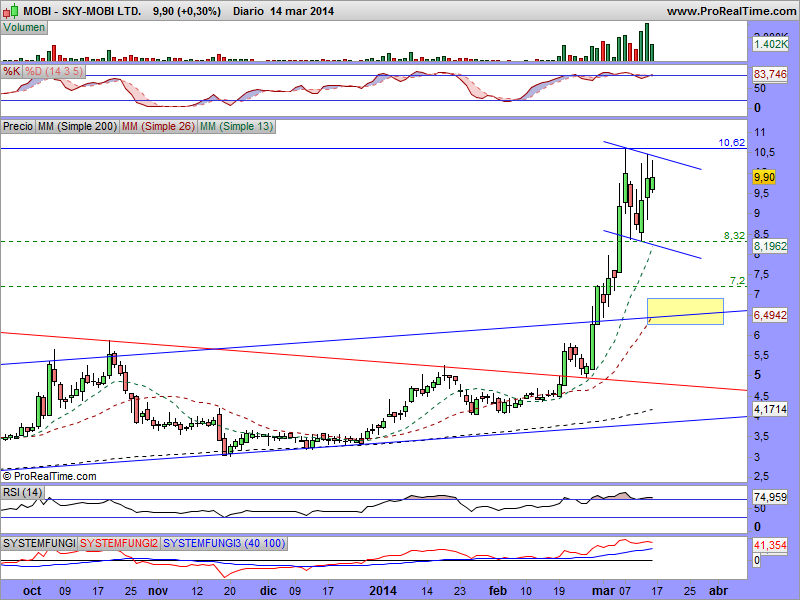The image size is (800, 600).
Task: Click the mar month axis label
Action: (604, 591)
